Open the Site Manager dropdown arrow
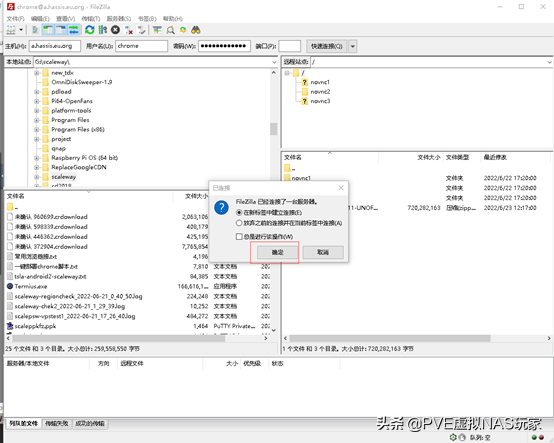The height and width of the screenshot is (443, 554). (x=21, y=30)
